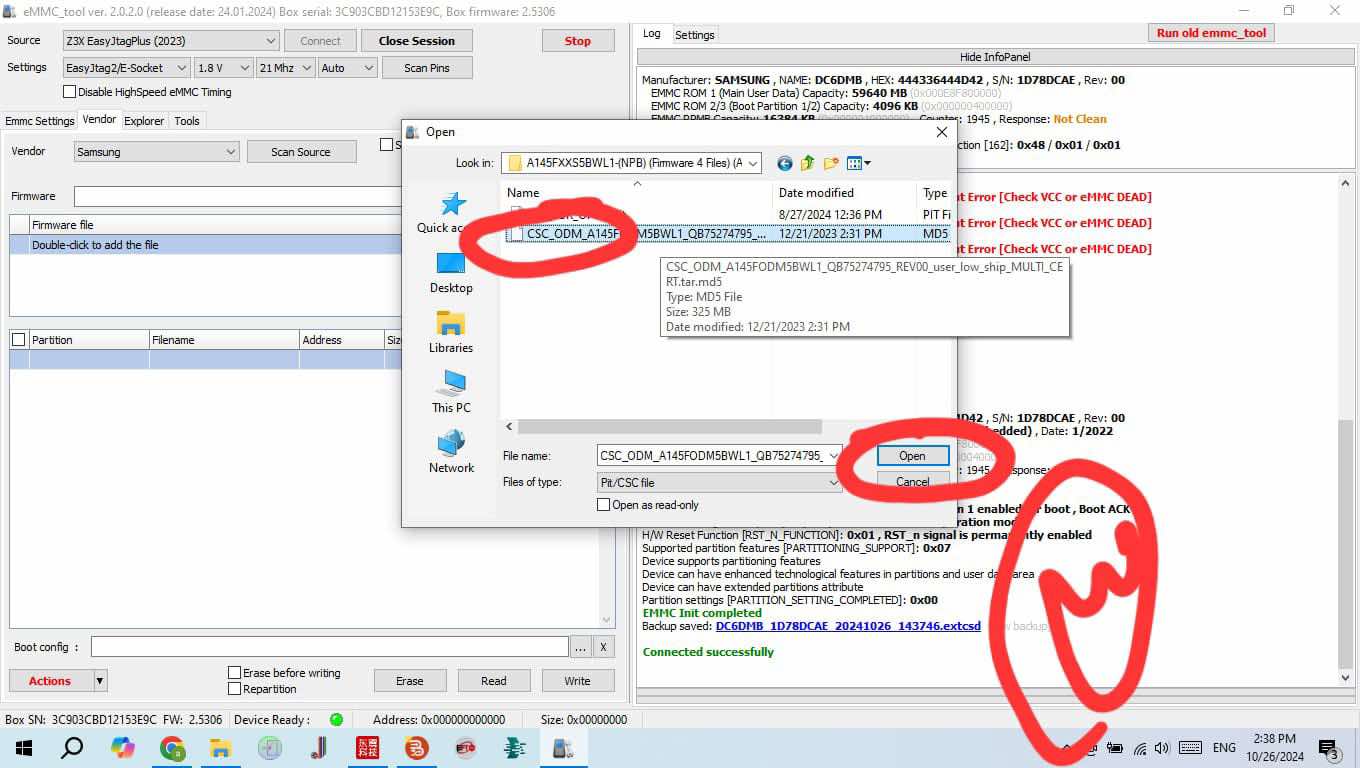
Task: Tick Open as read-only checkbox
Action: point(603,505)
